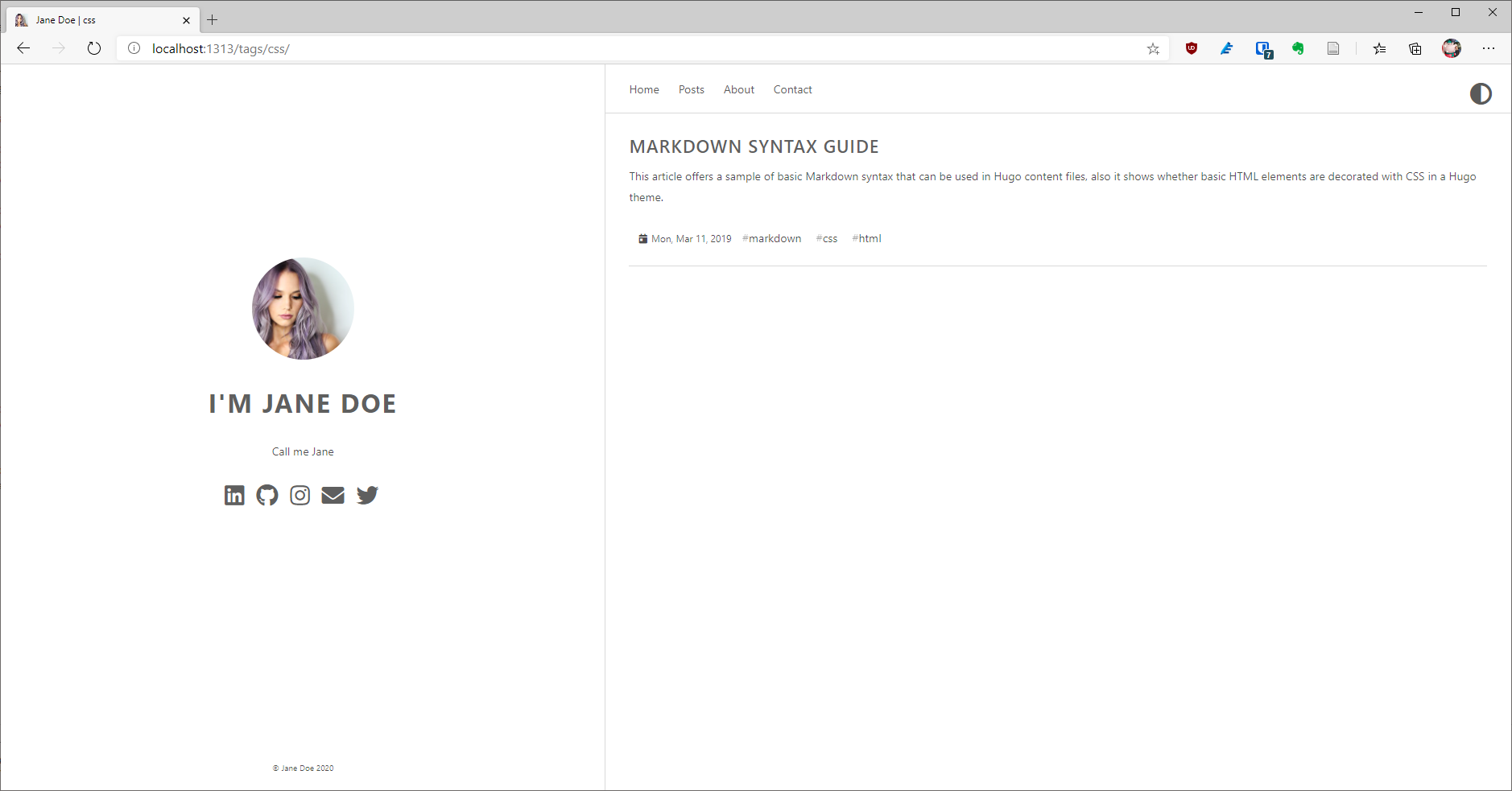Select the Jane Doe | css tab

pos(102,20)
